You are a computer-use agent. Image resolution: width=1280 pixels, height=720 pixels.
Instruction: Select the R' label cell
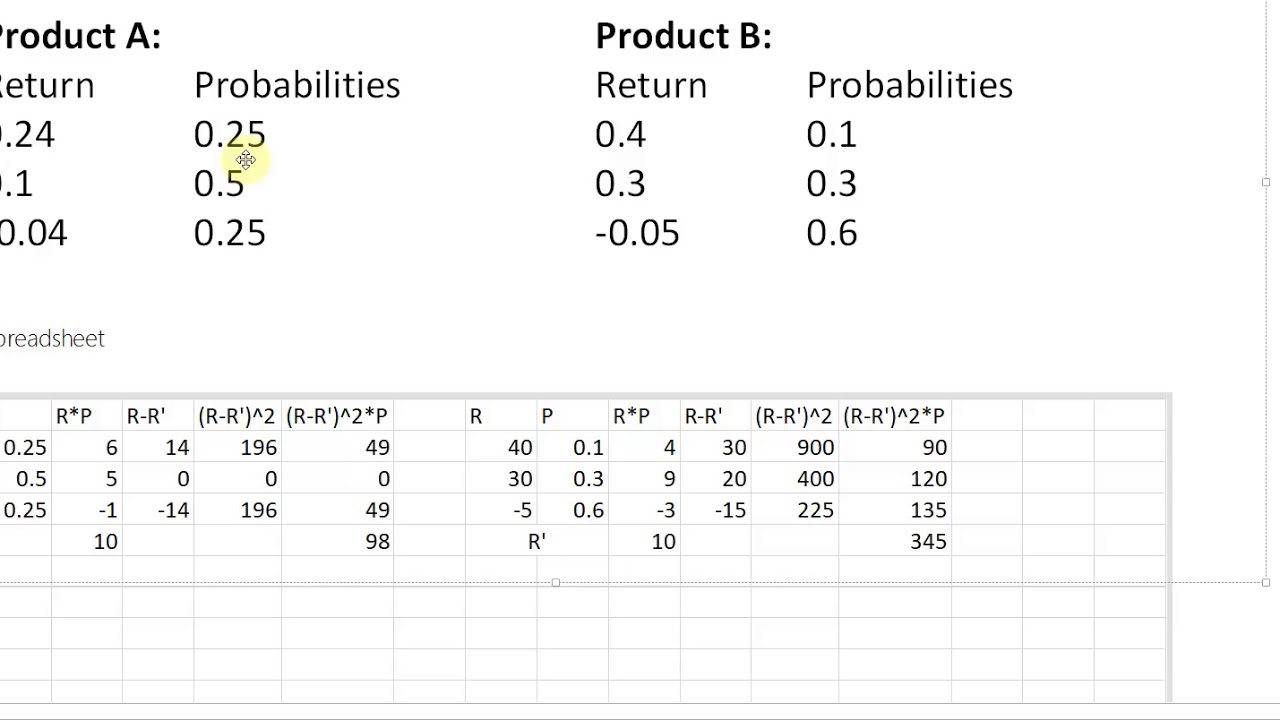pyautogui.click(x=536, y=541)
